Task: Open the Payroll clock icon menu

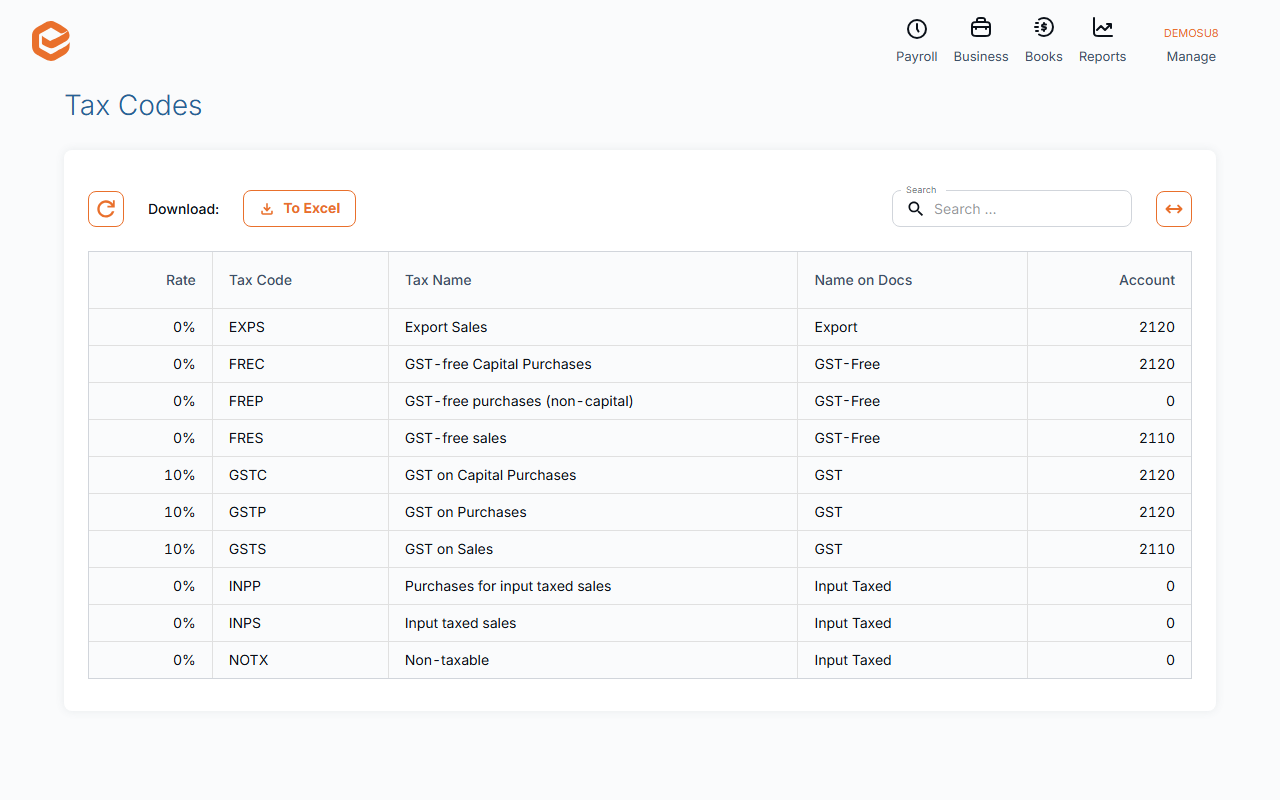Action: click(x=916, y=42)
